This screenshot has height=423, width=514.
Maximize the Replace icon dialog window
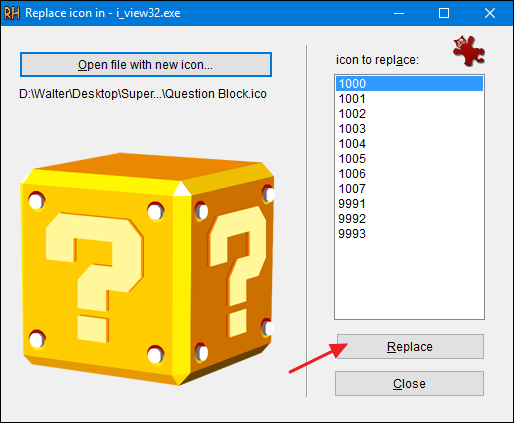(444, 13)
